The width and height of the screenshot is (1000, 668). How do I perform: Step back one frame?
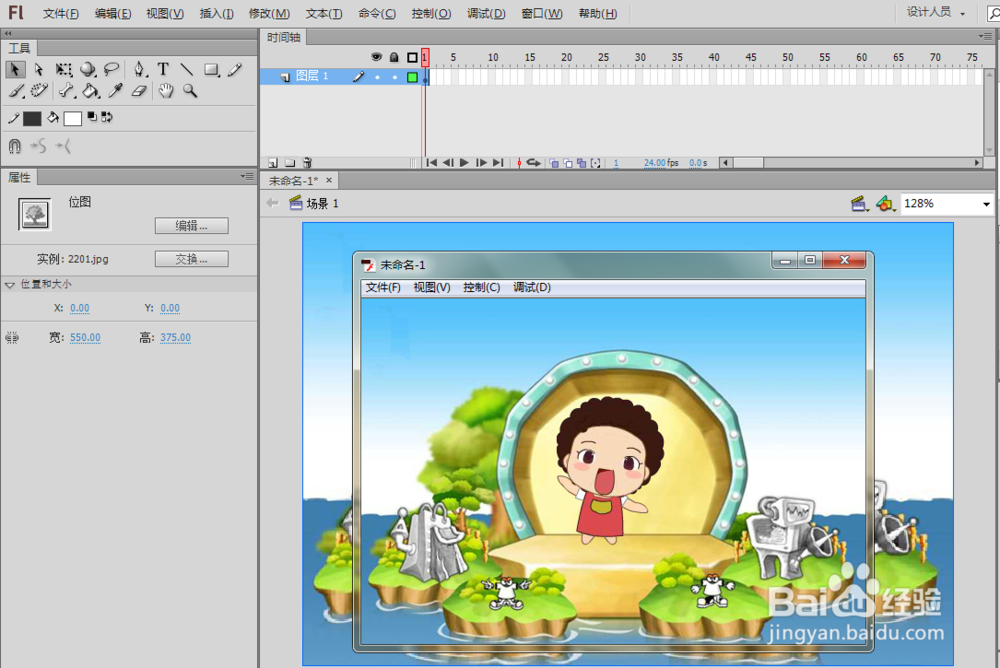pyautogui.click(x=448, y=163)
